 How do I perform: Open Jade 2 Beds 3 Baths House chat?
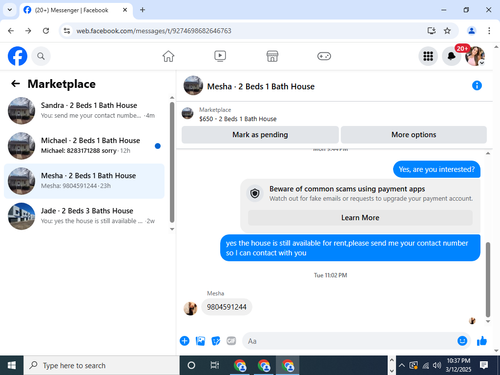tap(84, 216)
